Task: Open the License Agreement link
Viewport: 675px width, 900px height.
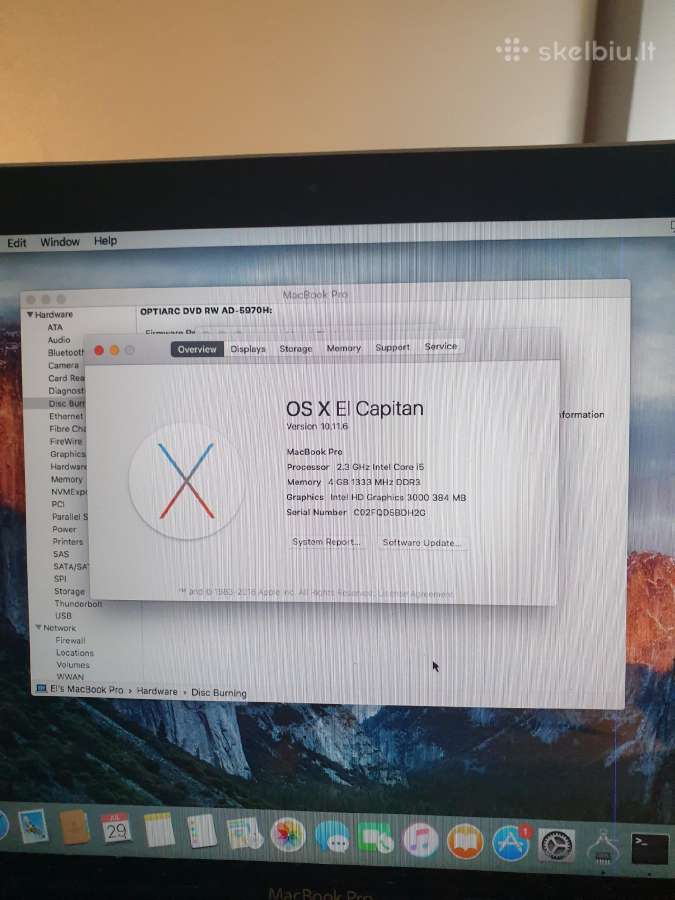Action: (416, 594)
